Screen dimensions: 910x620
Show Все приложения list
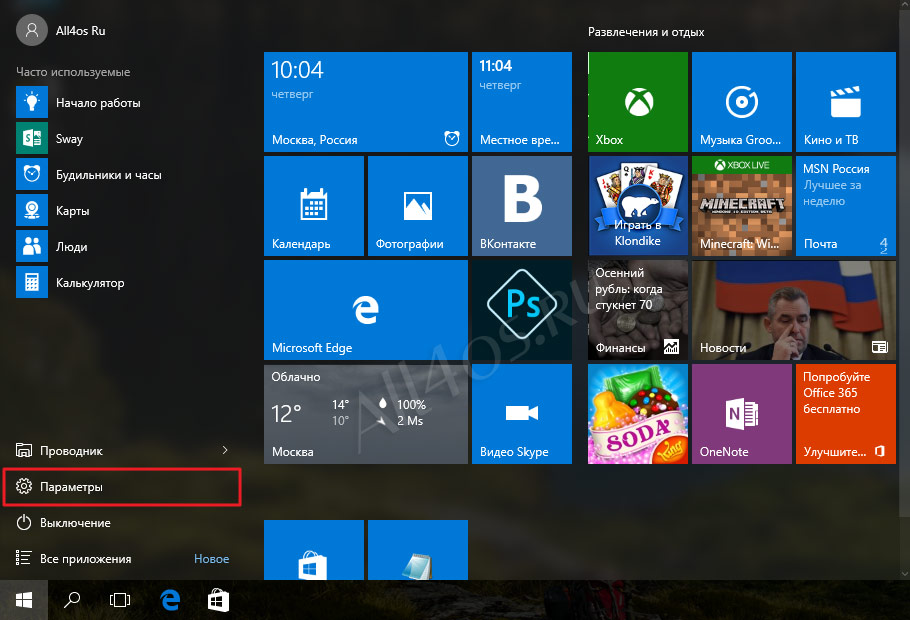coord(122,558)
